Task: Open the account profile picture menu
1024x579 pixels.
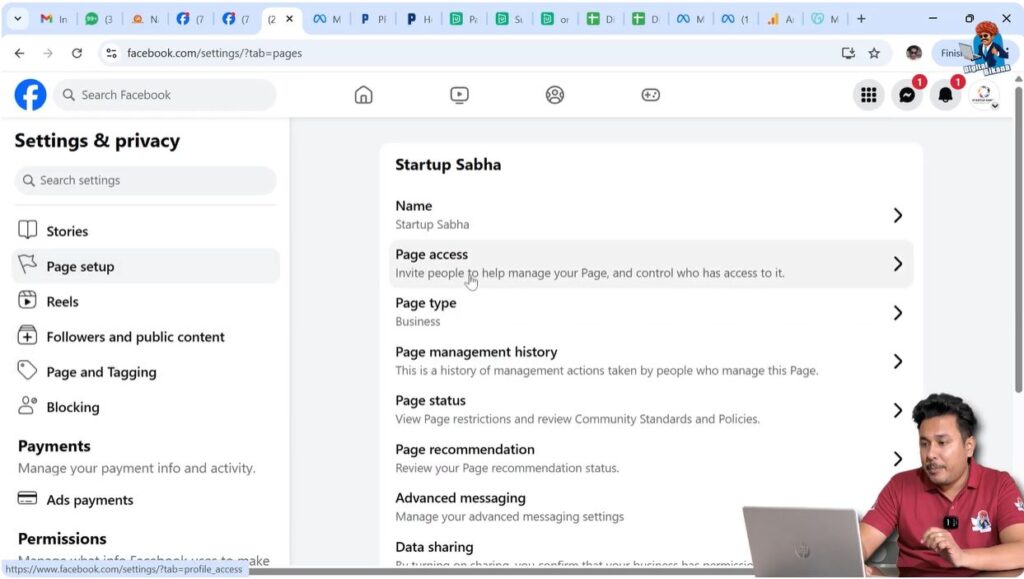Action: coord(984,95)
